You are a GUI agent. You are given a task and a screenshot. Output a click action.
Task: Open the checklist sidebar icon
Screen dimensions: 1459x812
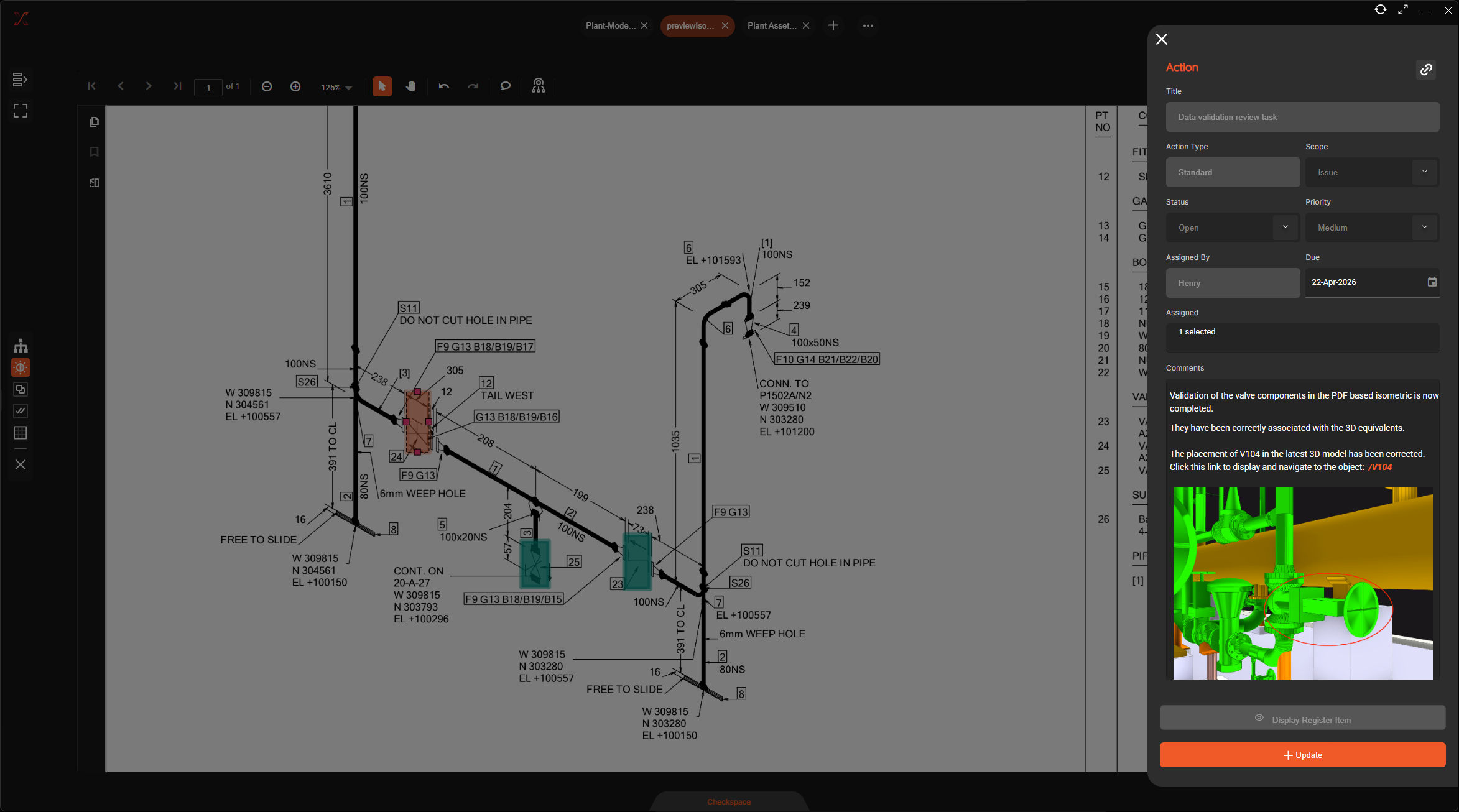tap(21, 411)
